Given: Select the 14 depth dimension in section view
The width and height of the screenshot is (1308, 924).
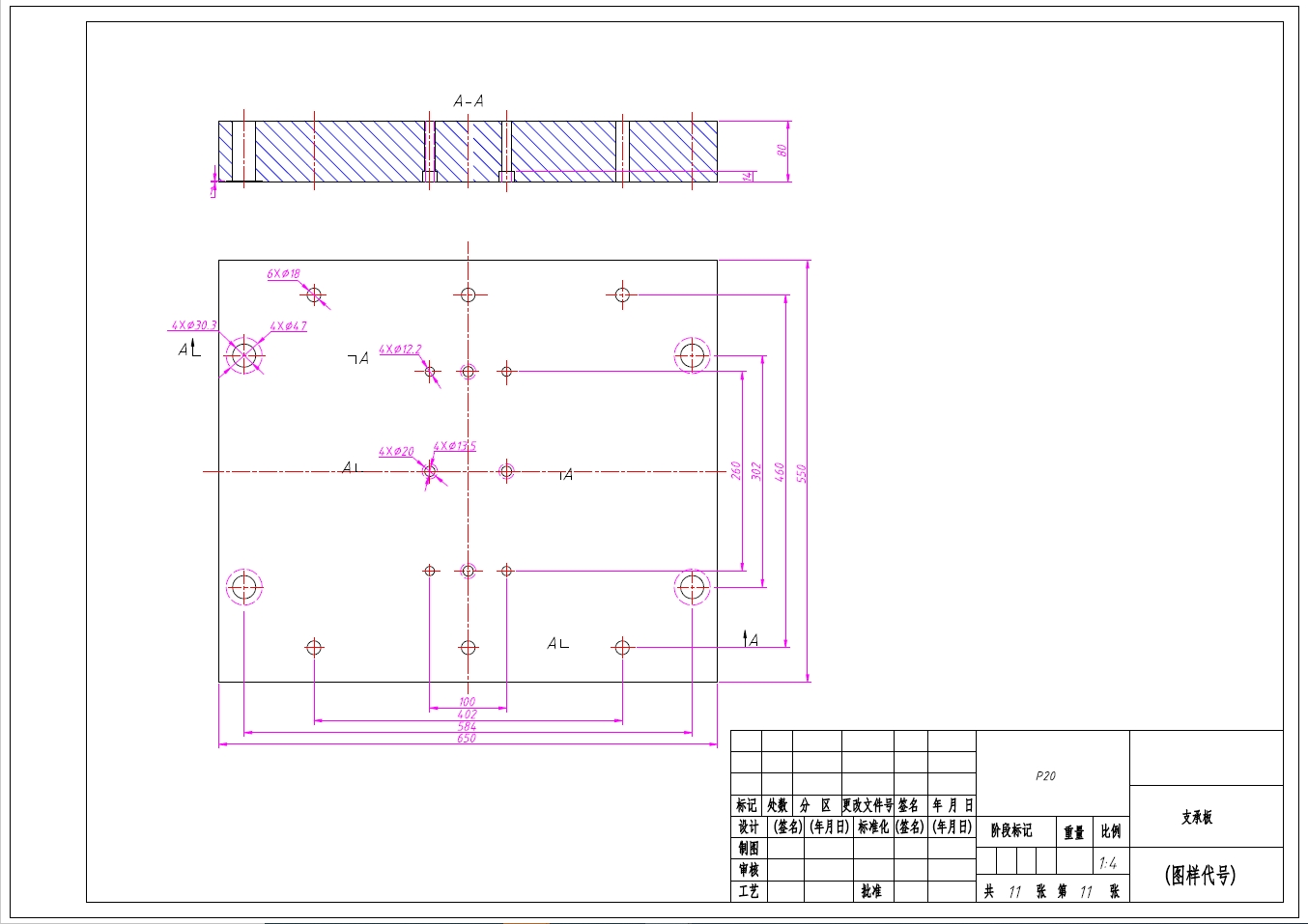Looking at the screenshot, I should [747, 177].
